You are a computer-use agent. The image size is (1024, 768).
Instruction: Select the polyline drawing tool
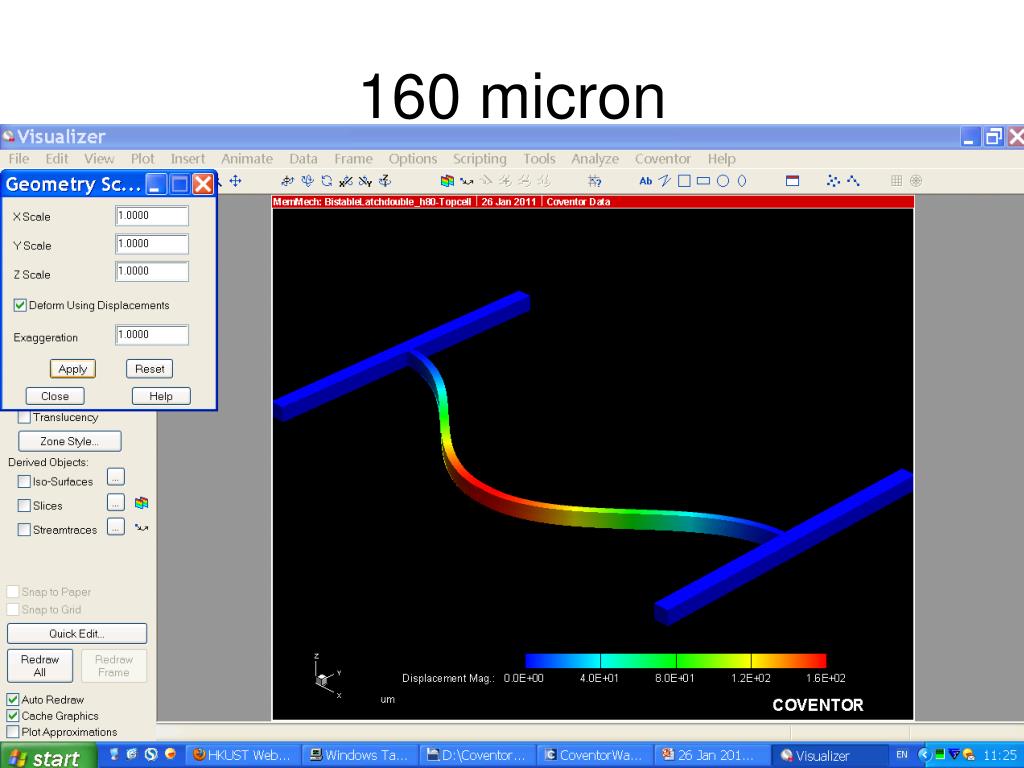pos(664,181)
